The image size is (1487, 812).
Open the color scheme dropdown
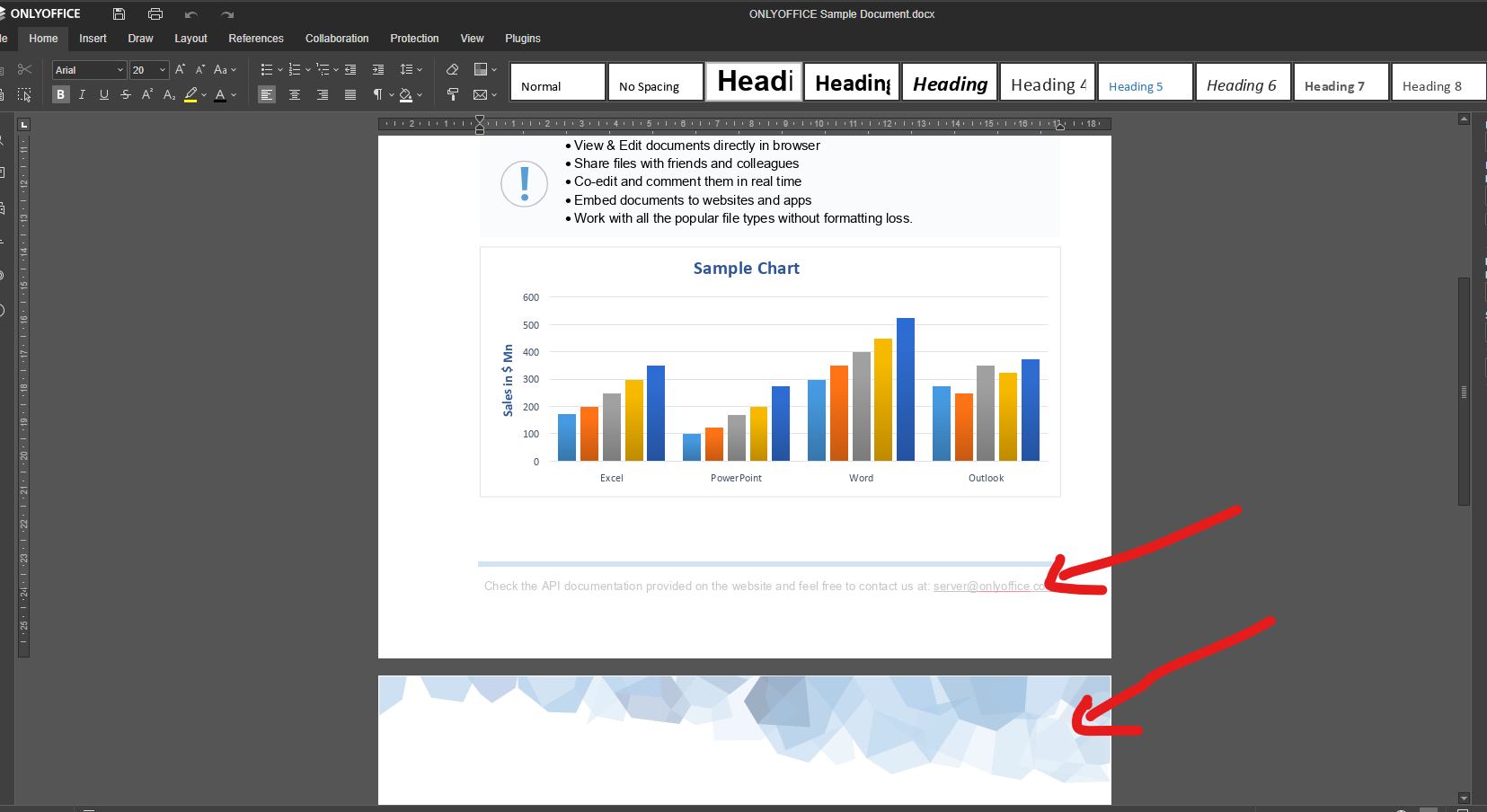(x=485, y=69)
